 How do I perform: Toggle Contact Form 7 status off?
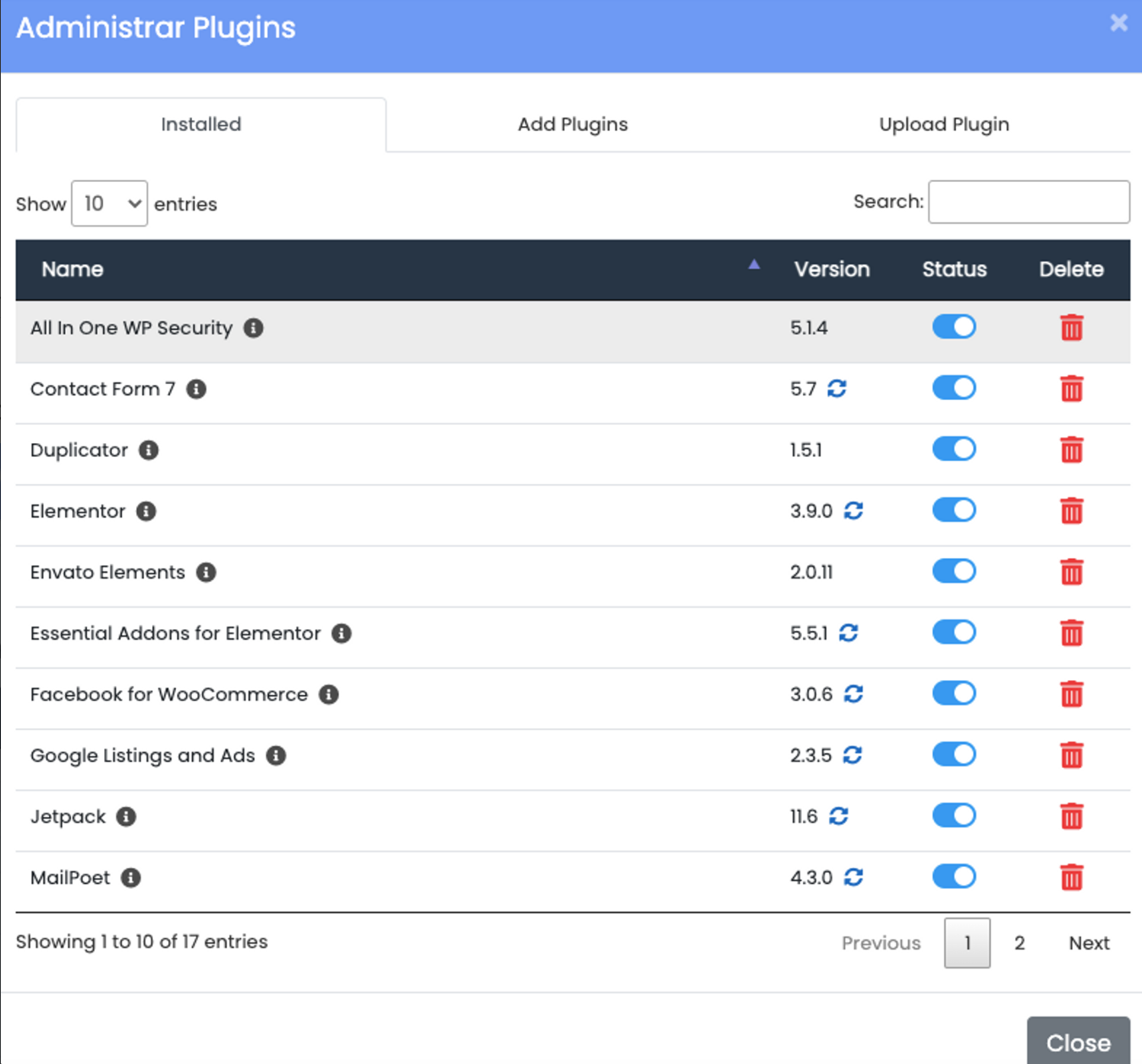click(x=954, y=387)
